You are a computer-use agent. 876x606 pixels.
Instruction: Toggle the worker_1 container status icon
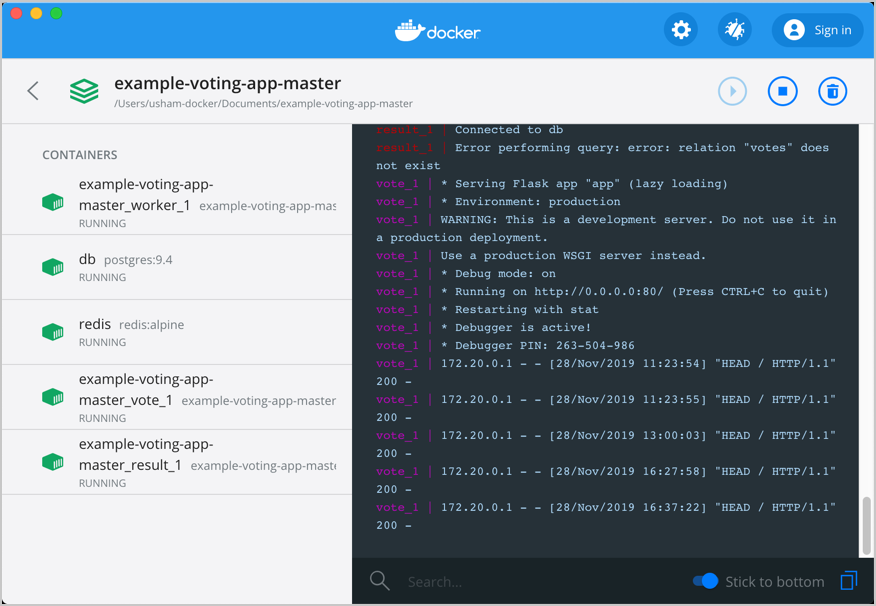(x=52, y=203)
